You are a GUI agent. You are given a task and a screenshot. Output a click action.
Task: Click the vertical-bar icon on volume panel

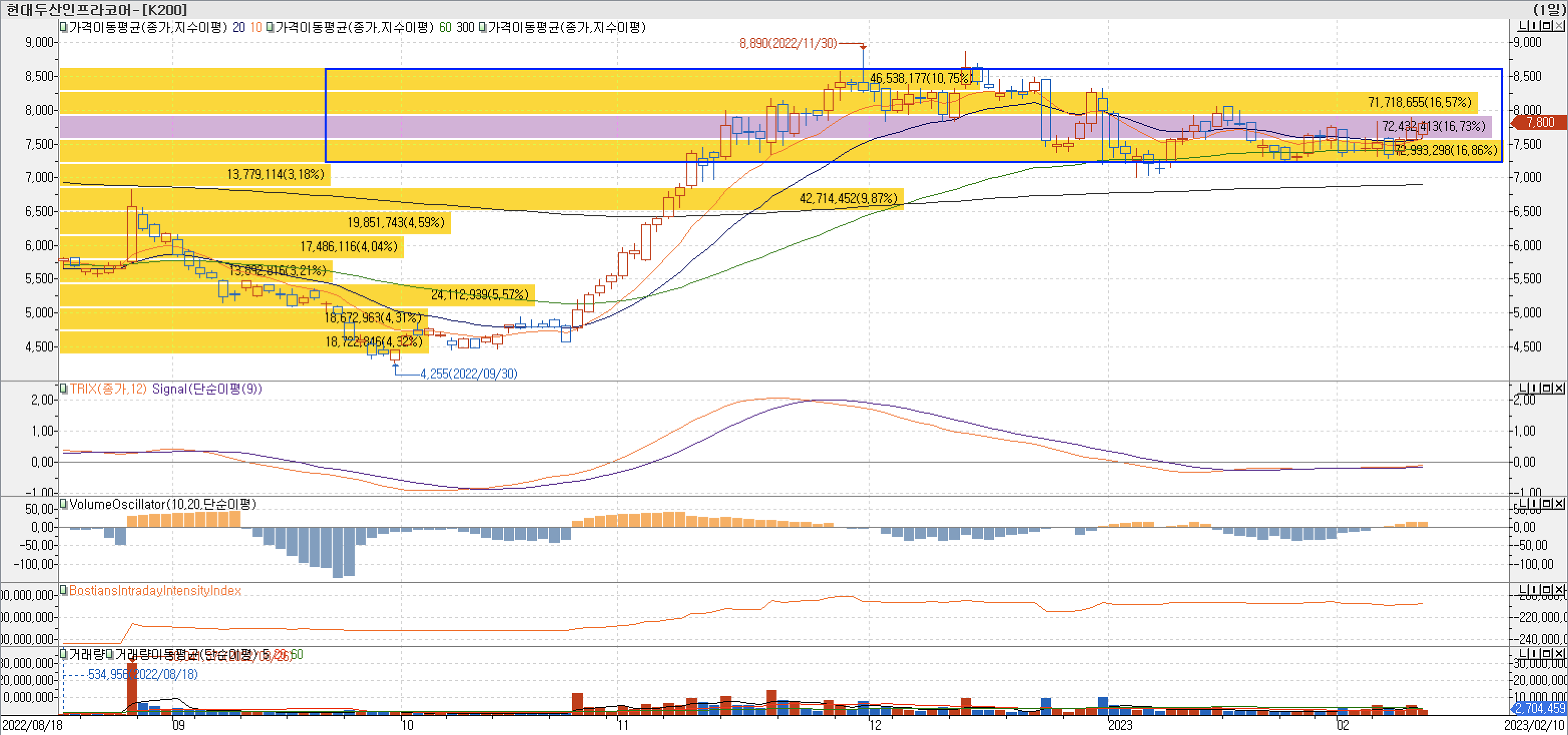coord(1534,653)
